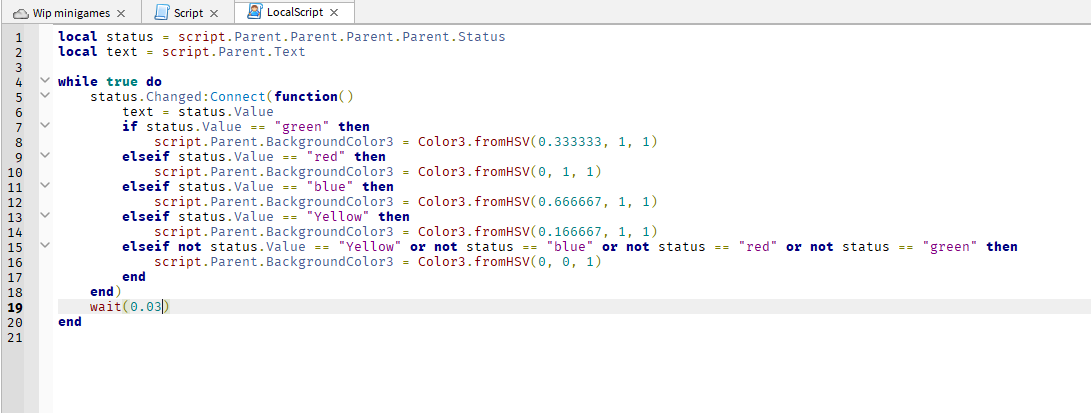Click the Script tab's scroll icon

coord(163,13)
